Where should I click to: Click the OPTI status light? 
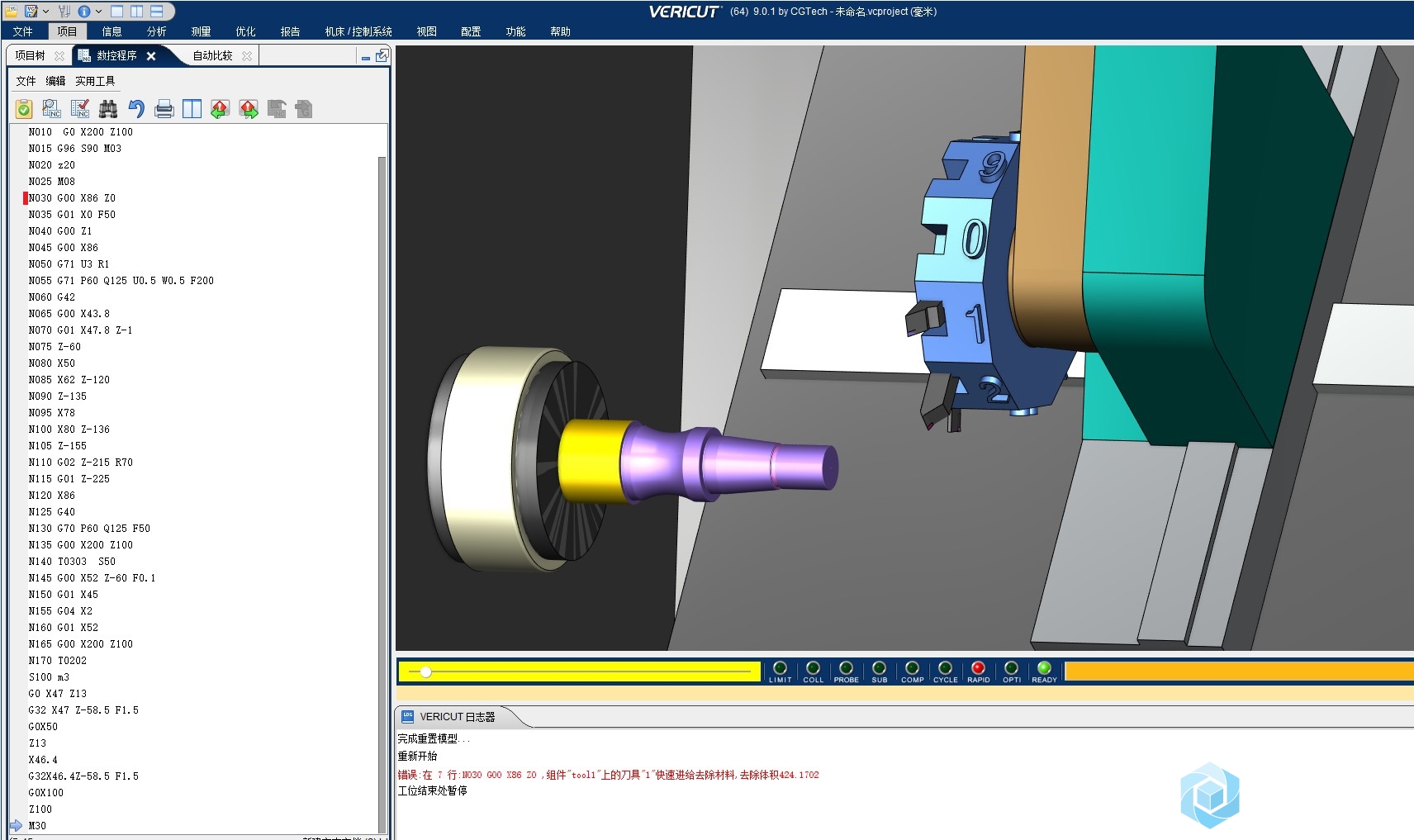click(x=1011, y=668)
